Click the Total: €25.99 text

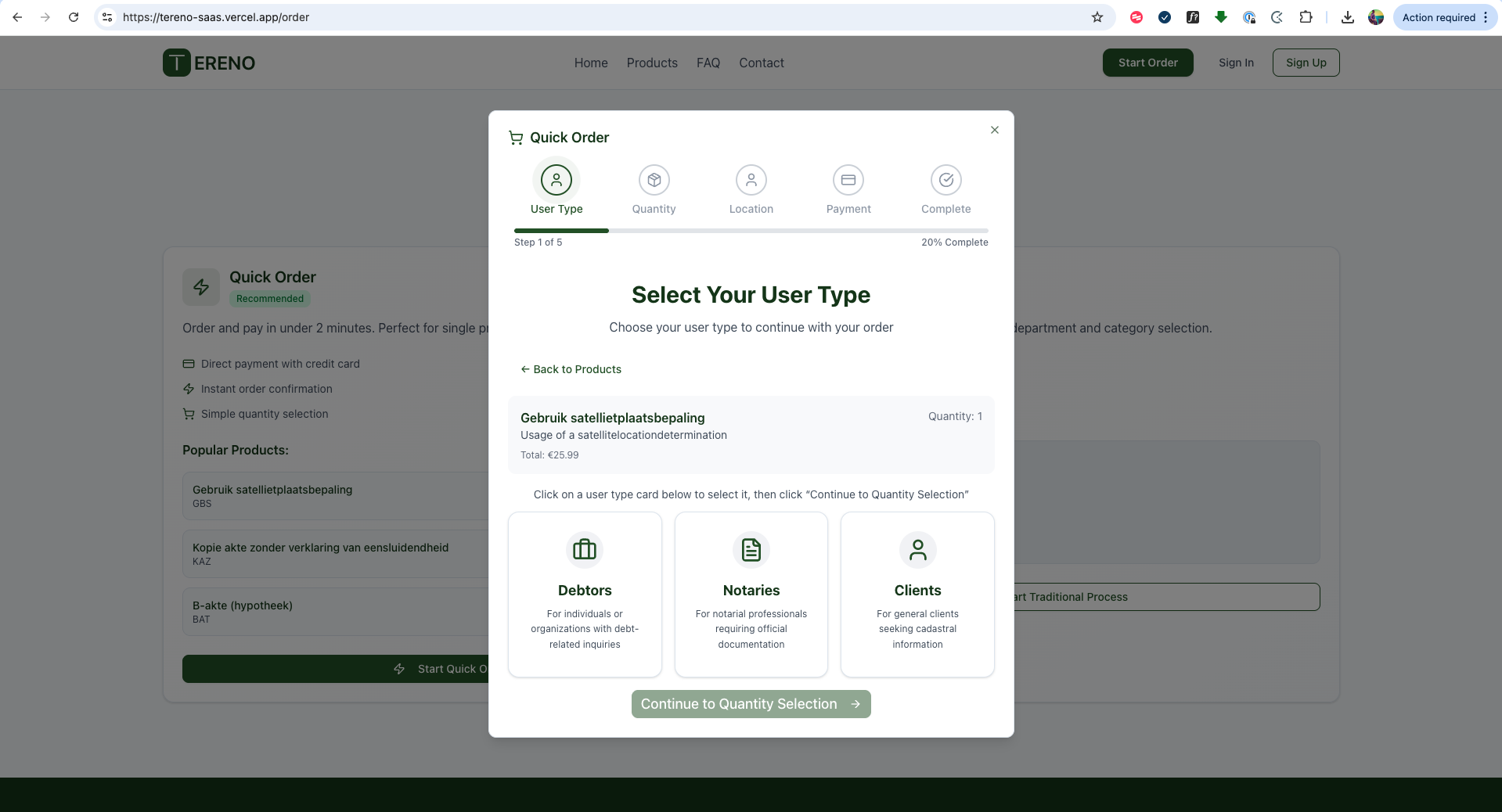tap(549, 455)
